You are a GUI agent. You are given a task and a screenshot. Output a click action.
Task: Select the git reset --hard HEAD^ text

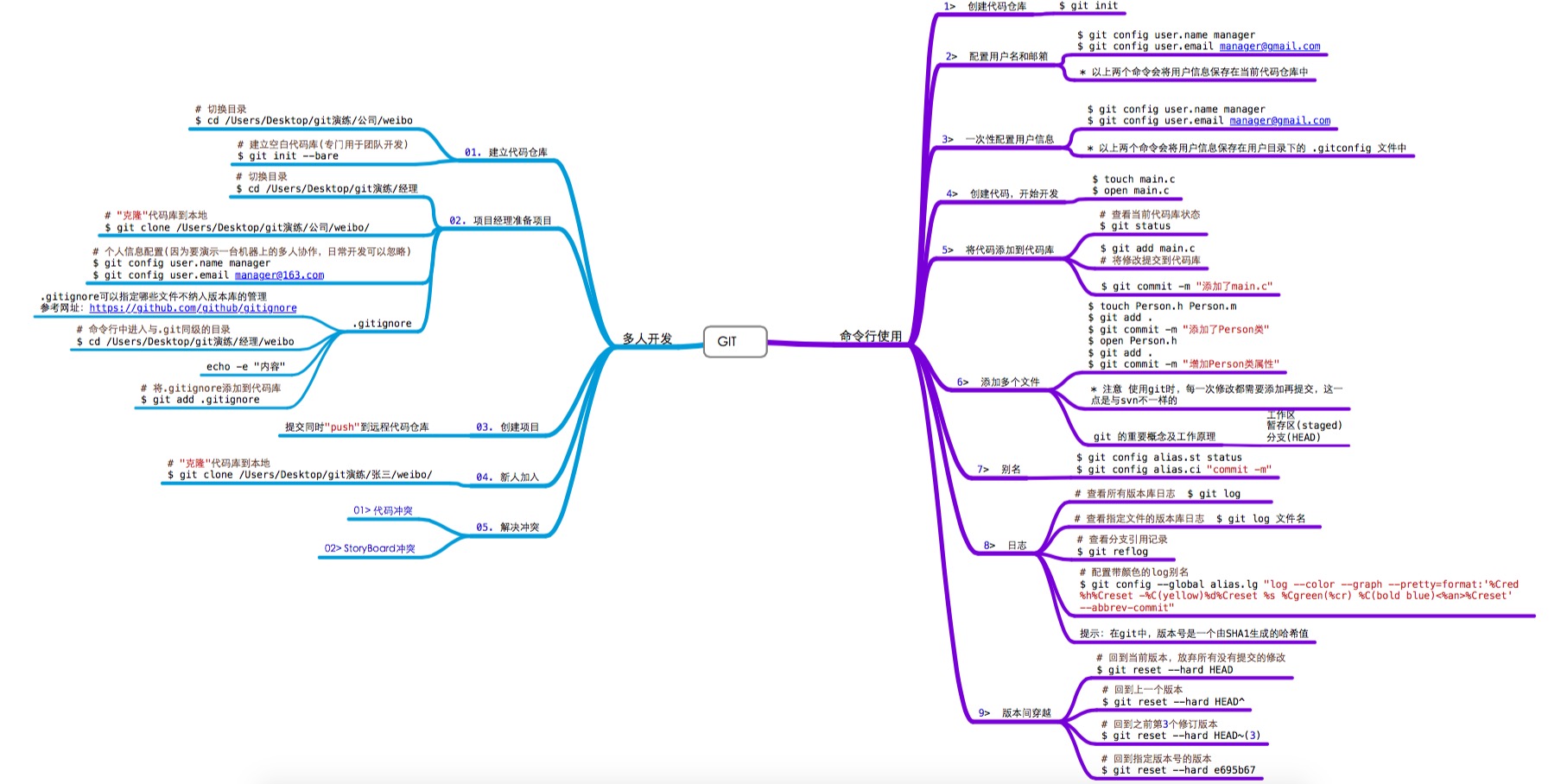[x=1173, y=701]
